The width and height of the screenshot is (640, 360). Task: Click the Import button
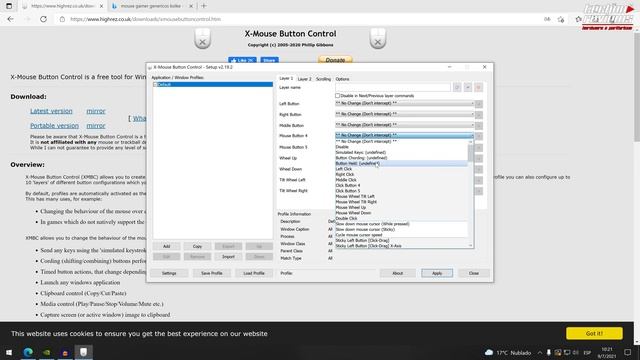tap(228, 257)
